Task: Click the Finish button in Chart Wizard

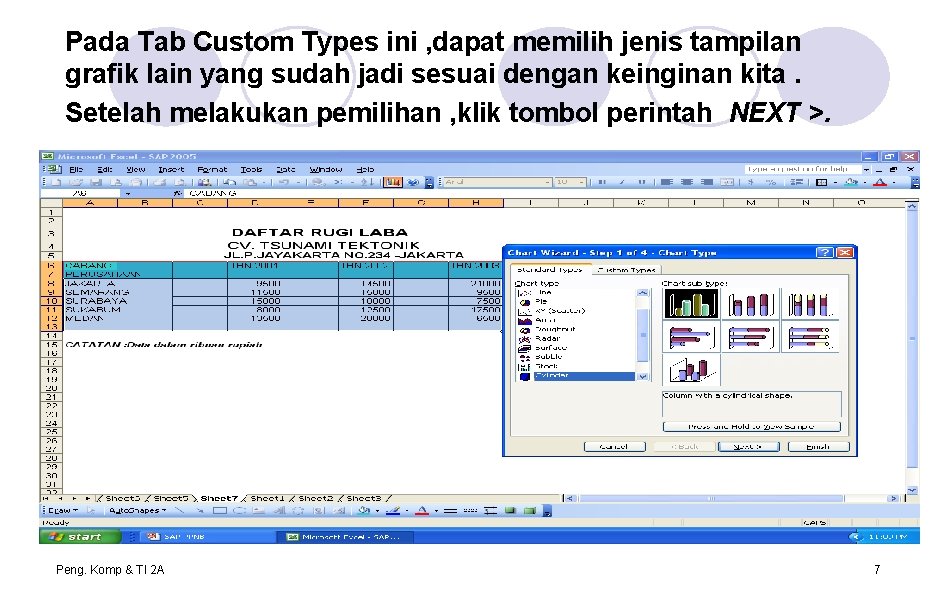Action: coord(818,447)
